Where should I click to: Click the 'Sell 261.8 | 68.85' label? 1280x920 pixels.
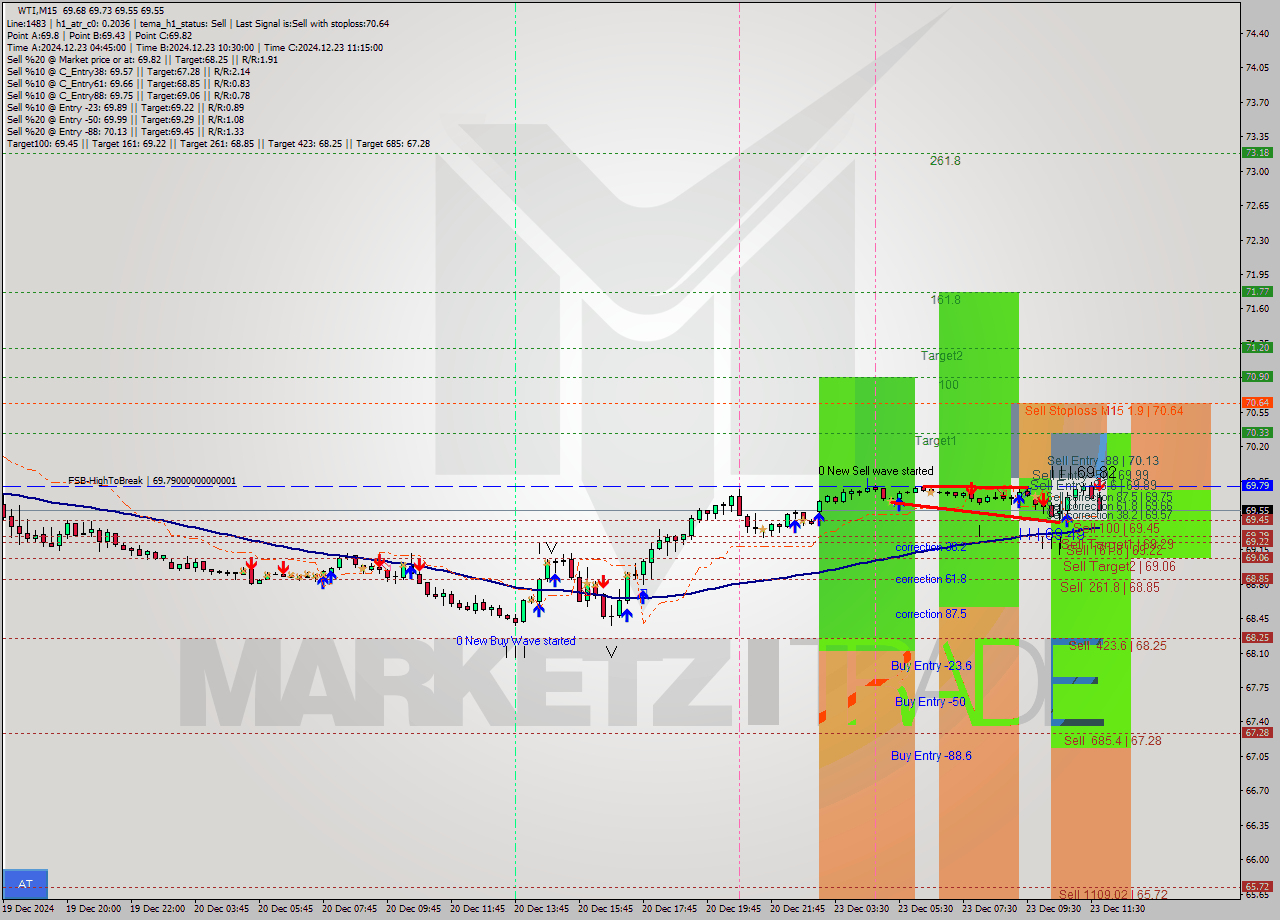tap(1110, 587)
